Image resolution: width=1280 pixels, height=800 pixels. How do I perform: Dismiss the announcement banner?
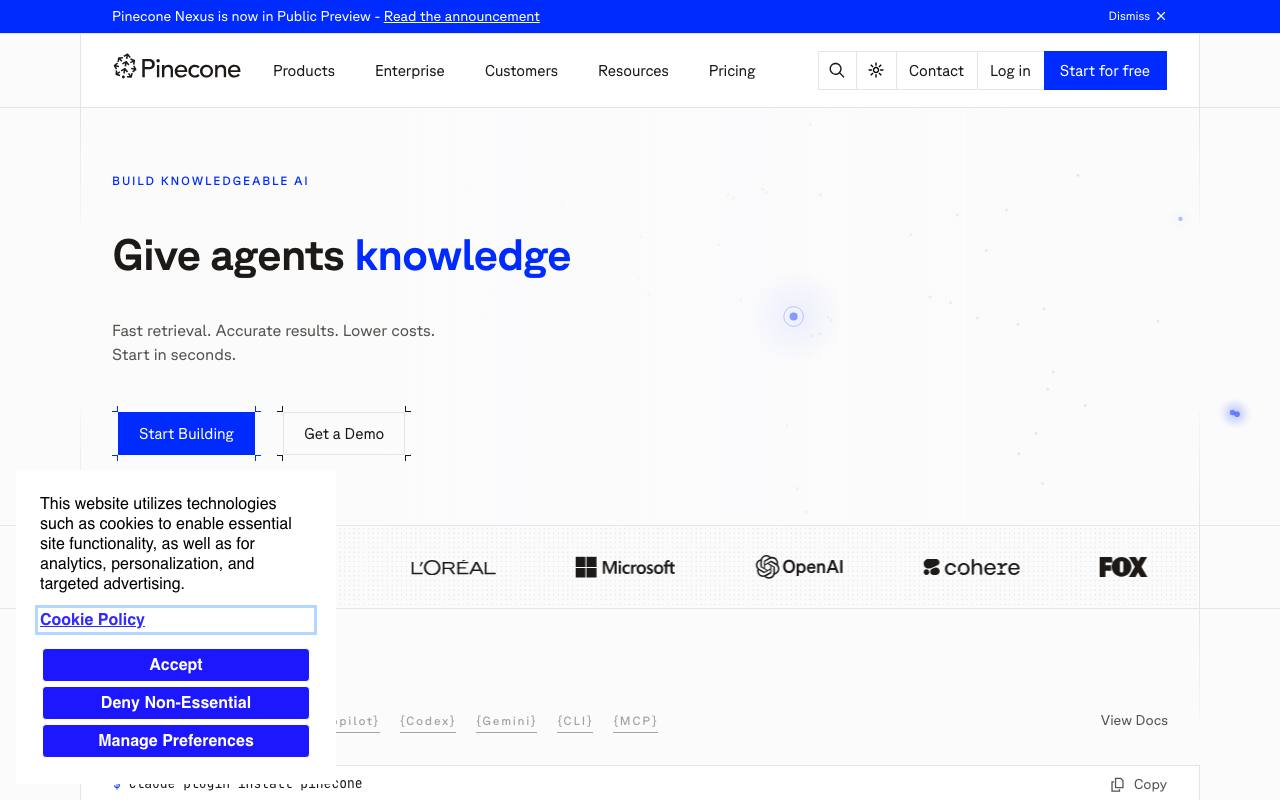click(x=1137, y=16)
